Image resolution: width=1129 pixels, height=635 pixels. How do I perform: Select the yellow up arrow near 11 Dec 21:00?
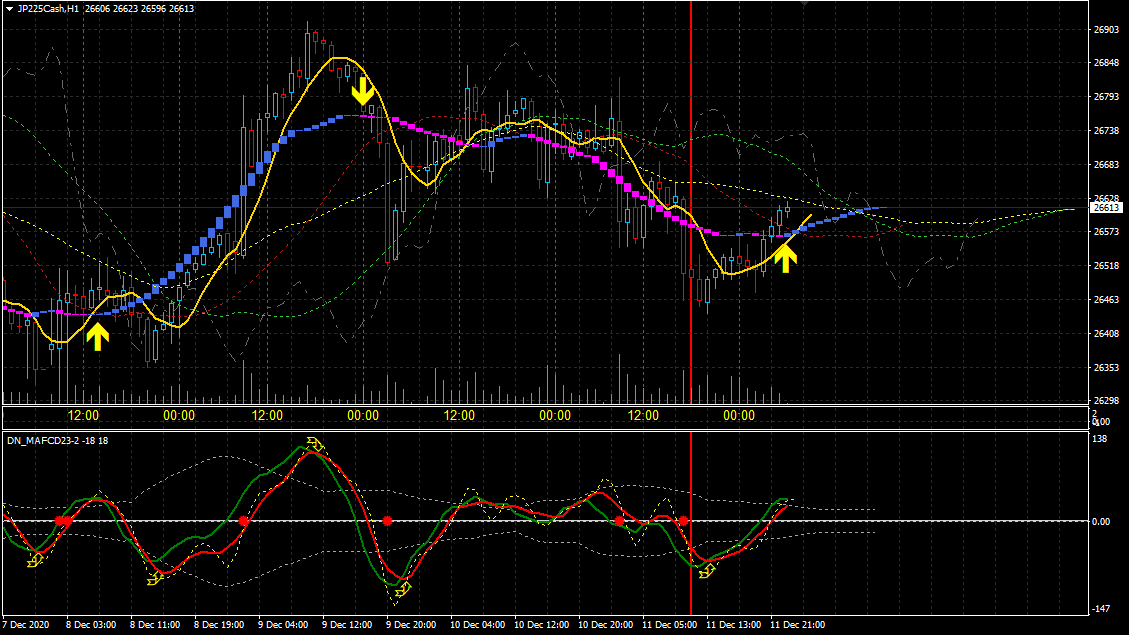pyautogui.click(x=786, y=258)
